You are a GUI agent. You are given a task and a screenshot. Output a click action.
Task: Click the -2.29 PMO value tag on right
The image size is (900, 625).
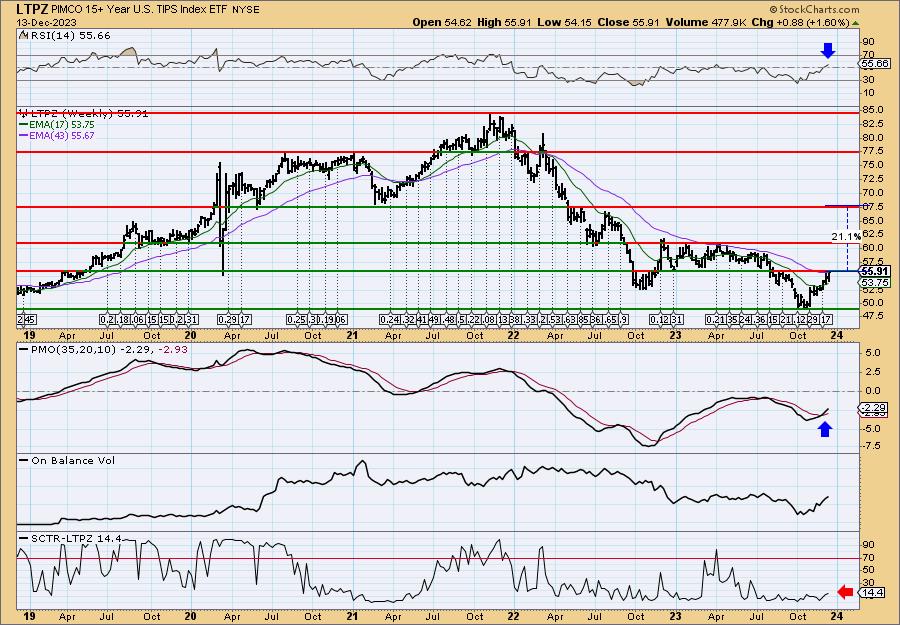(x=873, y=408)
